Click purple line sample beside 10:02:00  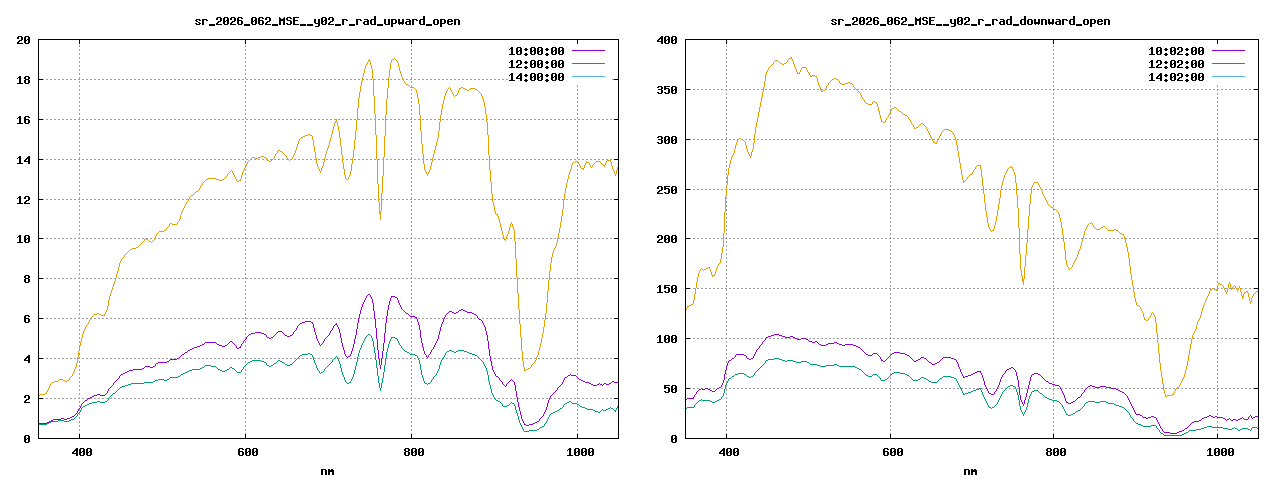pos(1228,50)
